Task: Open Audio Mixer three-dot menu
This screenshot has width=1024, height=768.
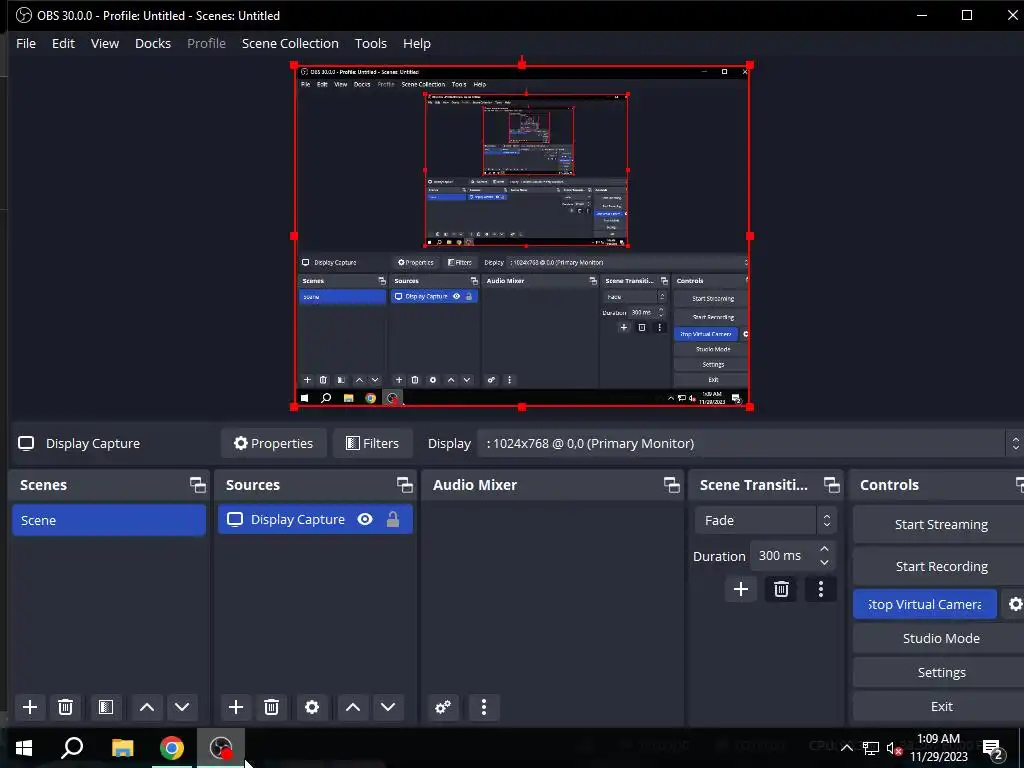Action: tap(484, 707)
